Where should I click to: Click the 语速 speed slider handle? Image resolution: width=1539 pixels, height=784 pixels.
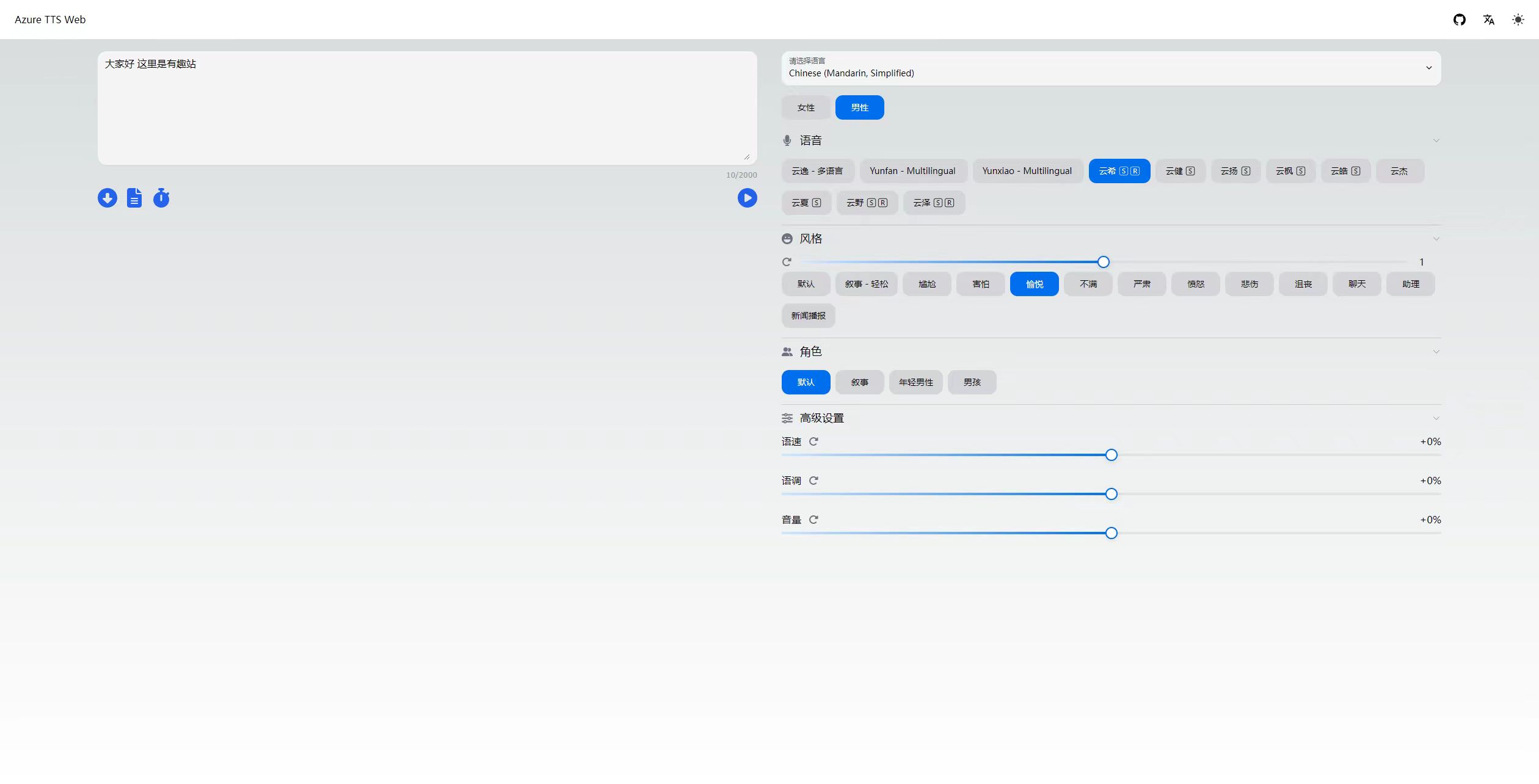[x=1111, y=455]
